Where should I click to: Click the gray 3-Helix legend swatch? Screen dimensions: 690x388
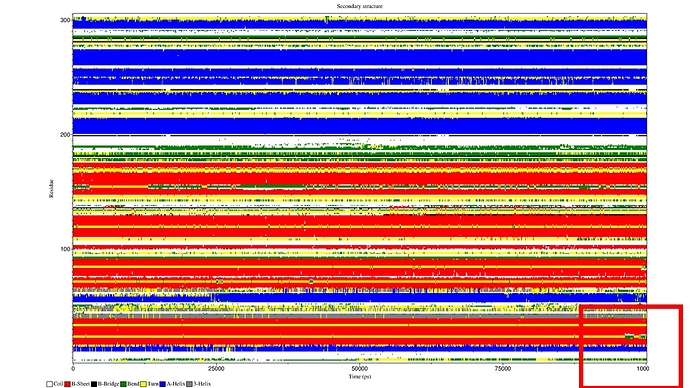[189, 384]
